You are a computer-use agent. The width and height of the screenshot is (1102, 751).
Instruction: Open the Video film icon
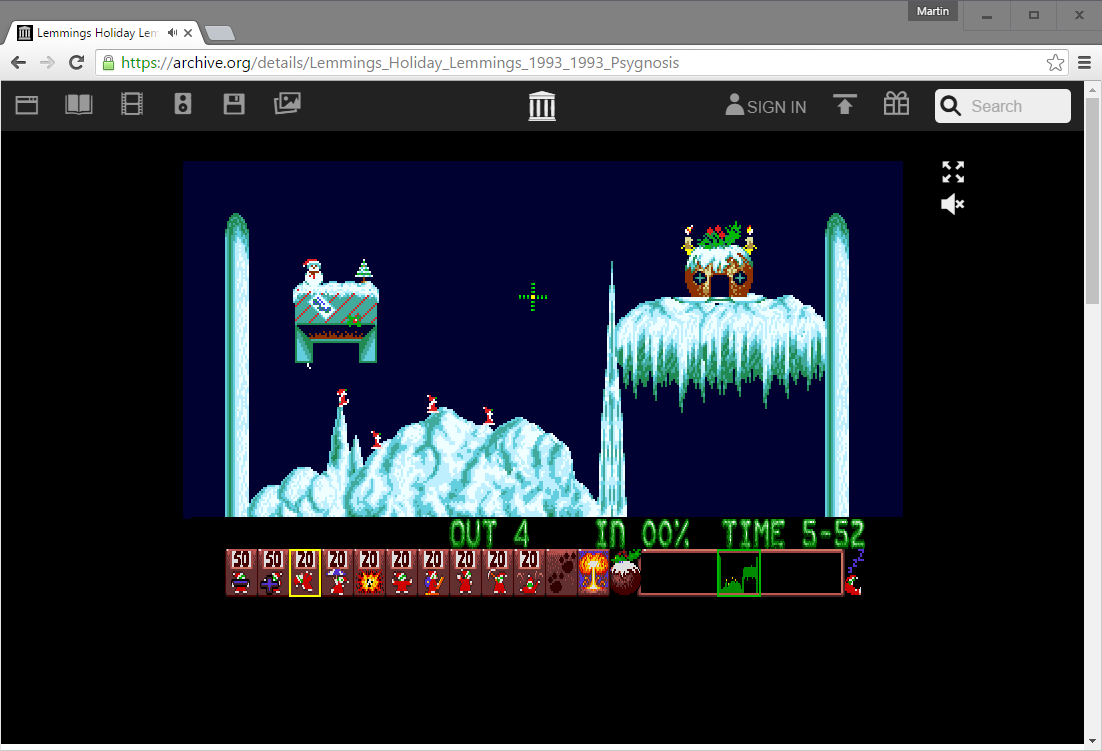coord(131,104)
